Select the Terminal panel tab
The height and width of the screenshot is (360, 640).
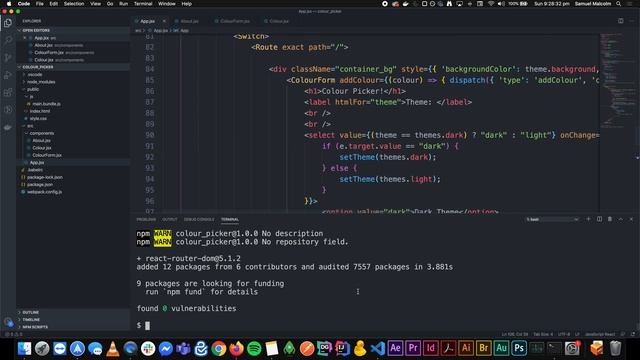point(230,219)
